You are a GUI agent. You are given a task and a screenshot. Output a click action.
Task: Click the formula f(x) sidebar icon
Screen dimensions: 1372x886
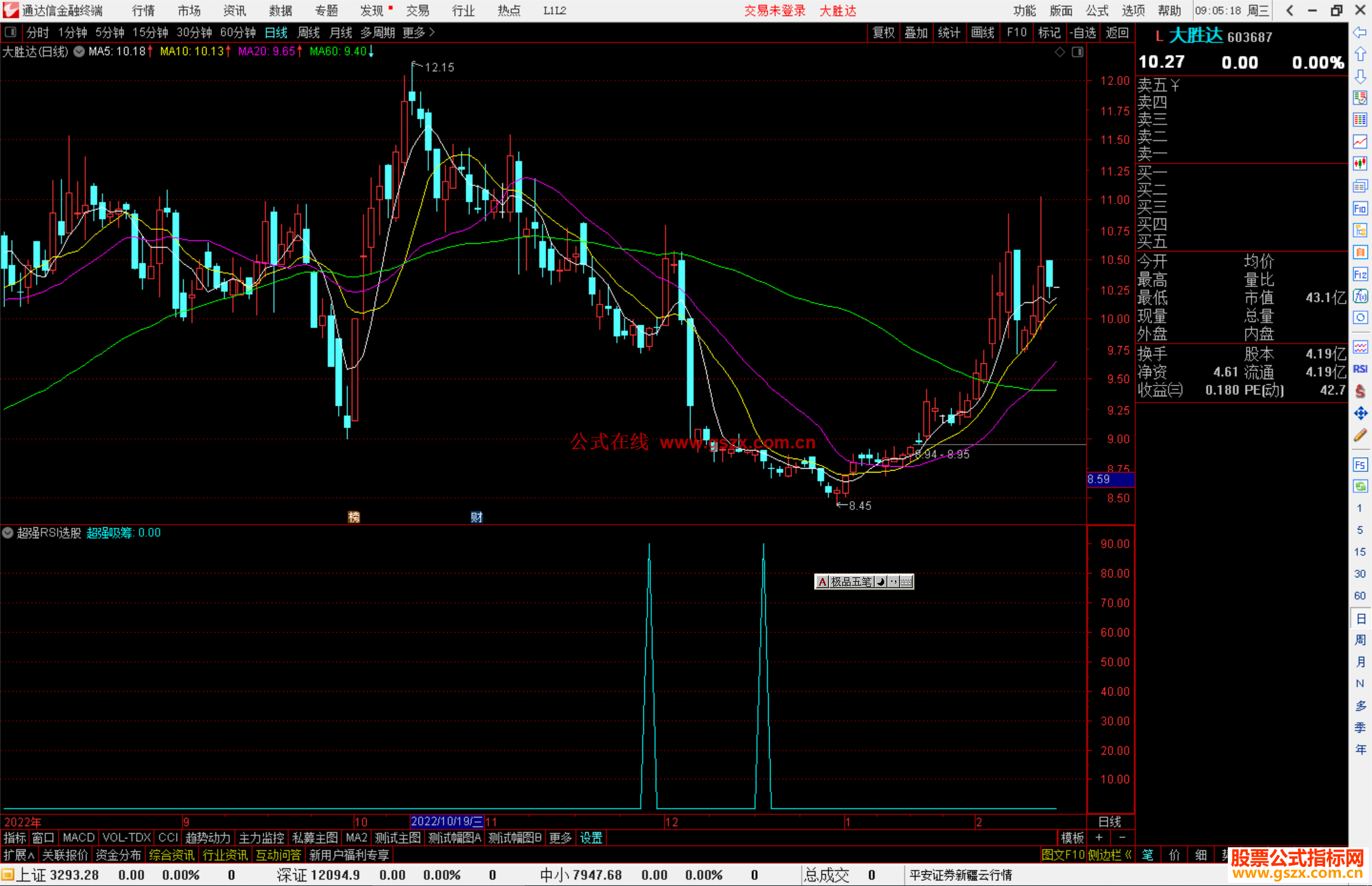point(1360,296)
